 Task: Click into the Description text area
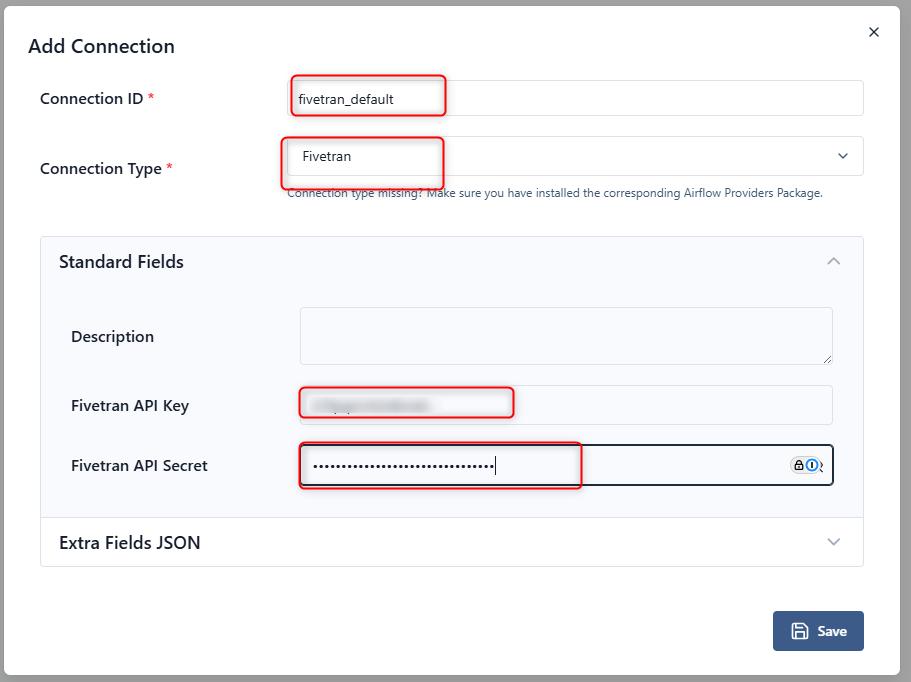565,336
